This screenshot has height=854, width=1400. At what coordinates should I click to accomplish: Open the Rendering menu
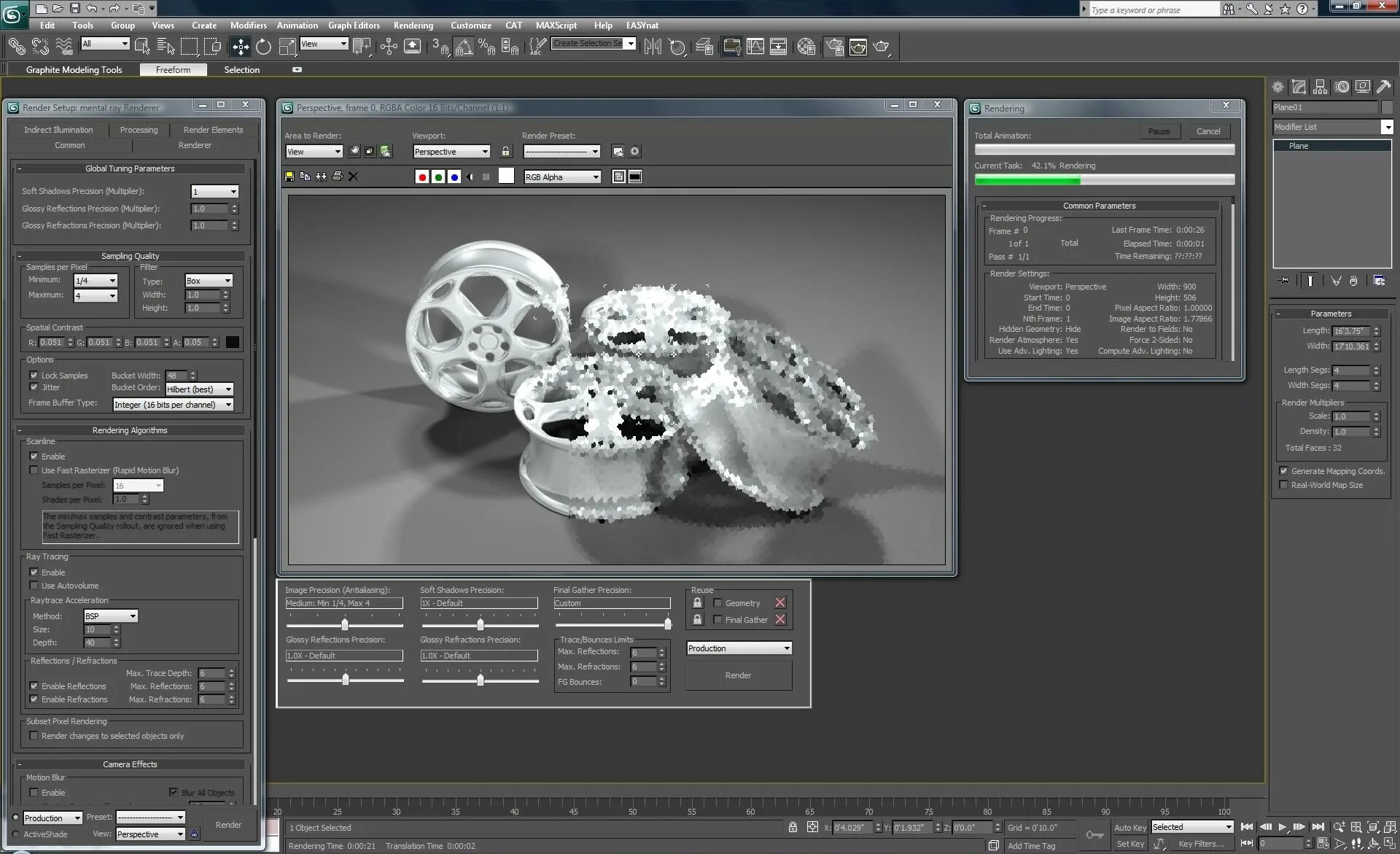[x=413, y=25]
